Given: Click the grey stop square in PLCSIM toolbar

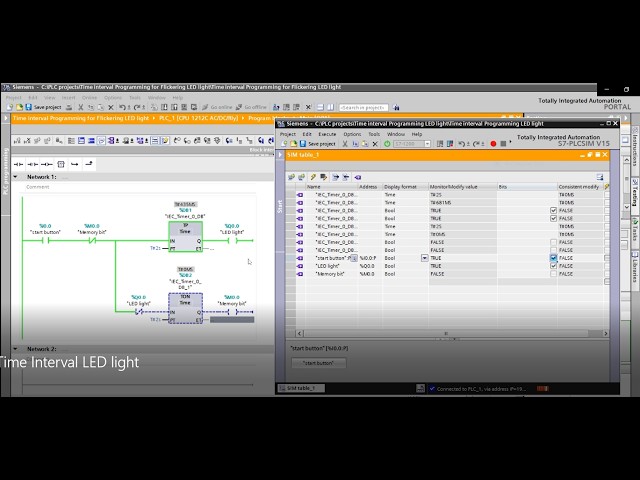Looking at the screenshot, I should click(503, 144).
